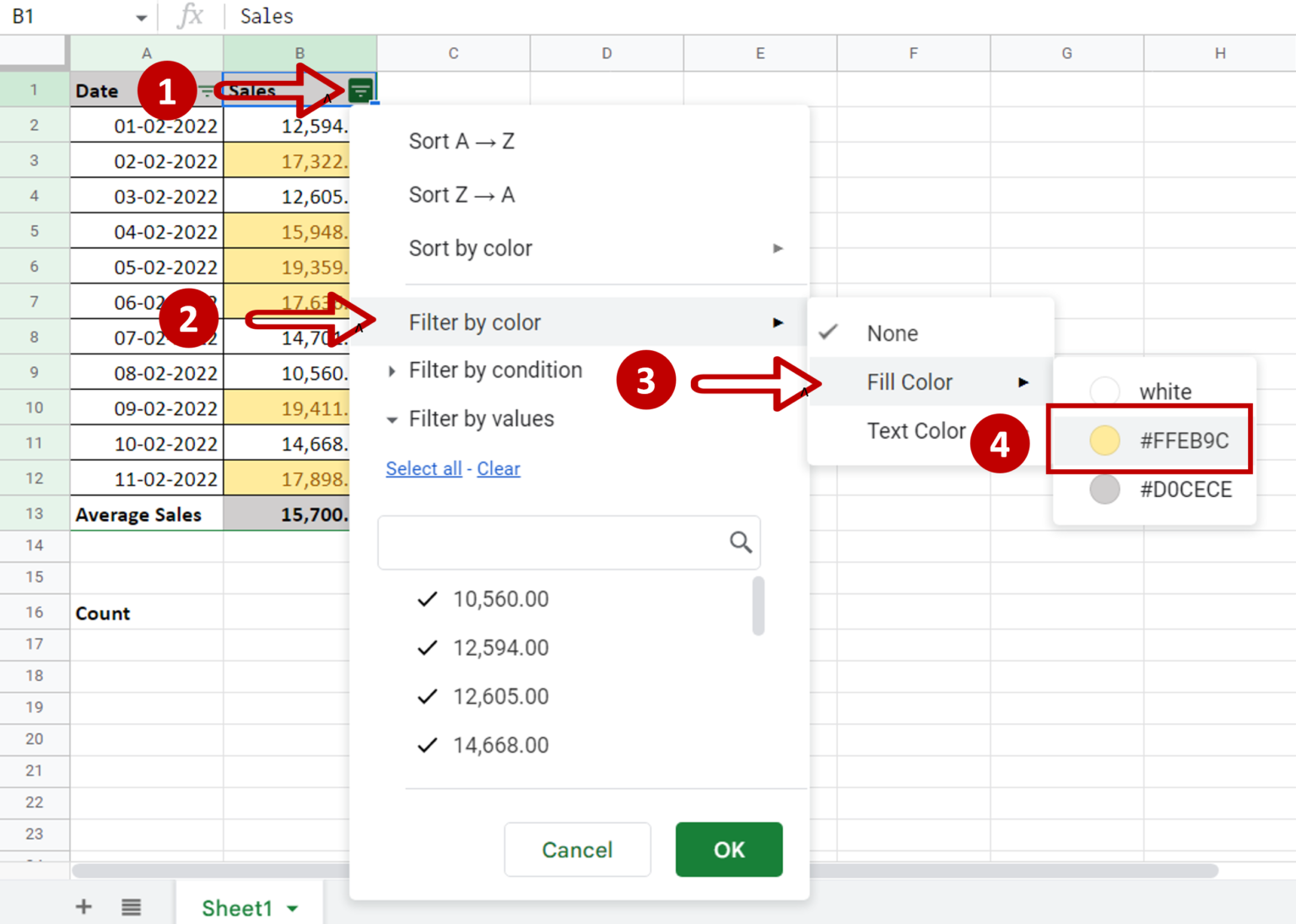
Task: Click the filter icon on the Date header
Action: pos(208,90)
